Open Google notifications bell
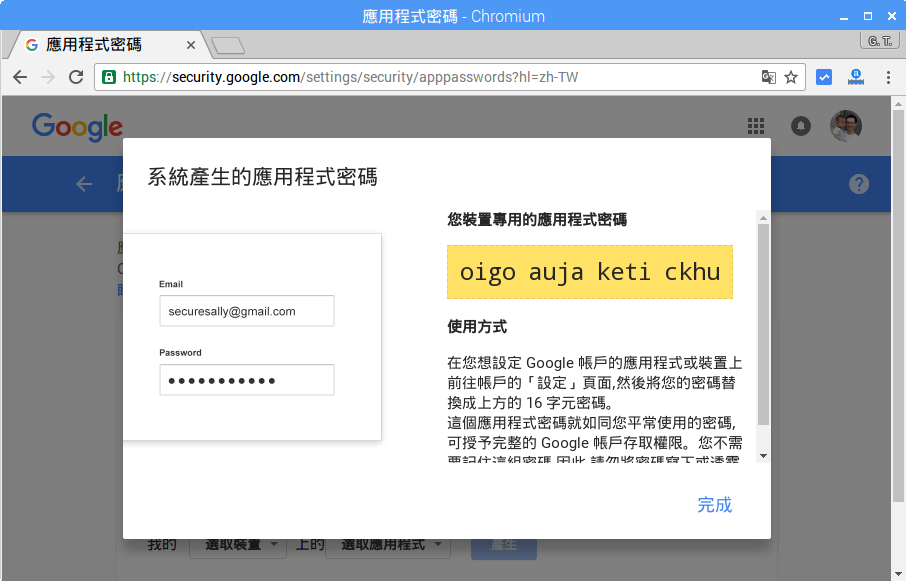Screen dimensions: 906x581 click(800, 126)
